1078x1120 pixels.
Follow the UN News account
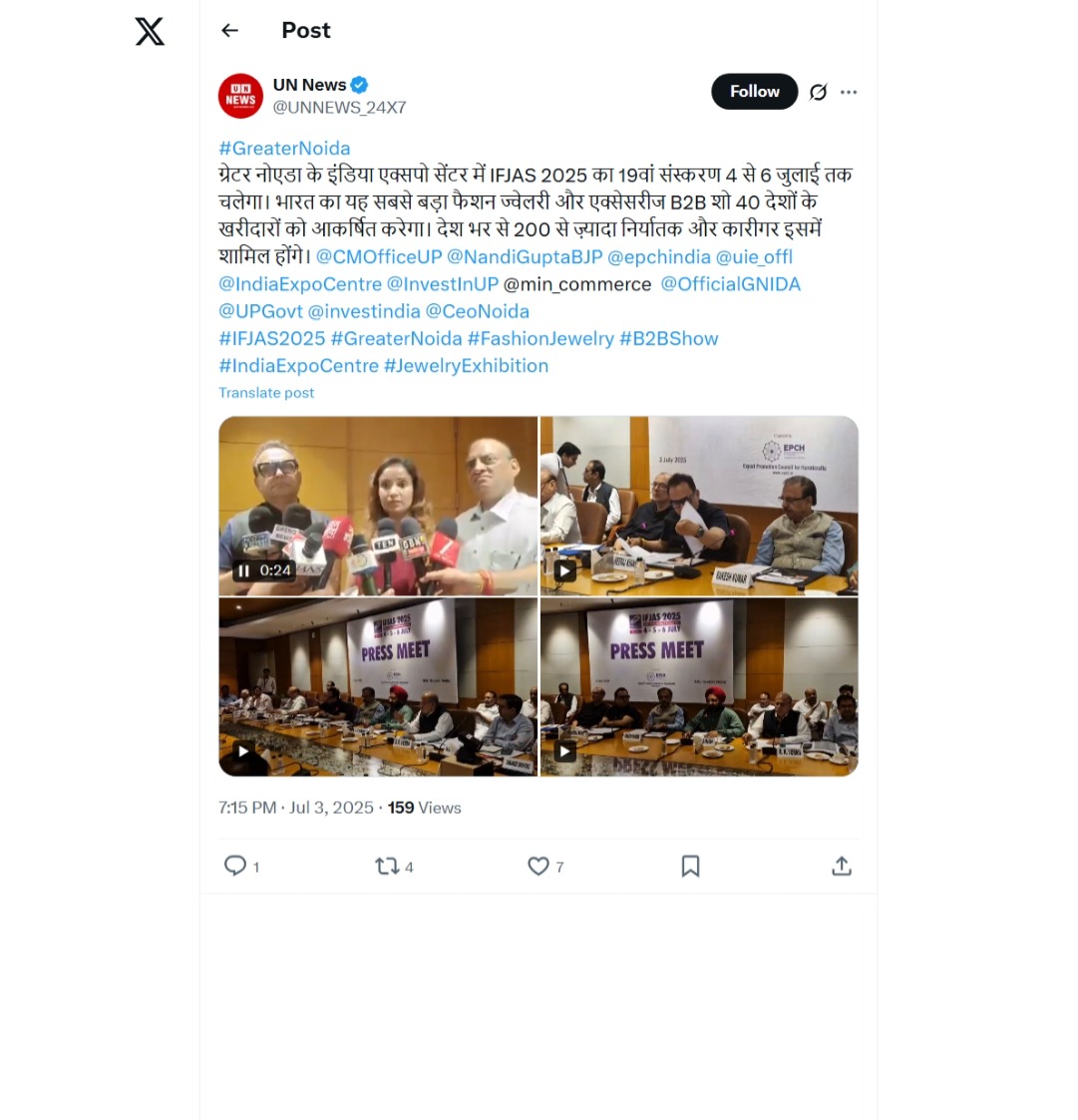coord(754,92)
